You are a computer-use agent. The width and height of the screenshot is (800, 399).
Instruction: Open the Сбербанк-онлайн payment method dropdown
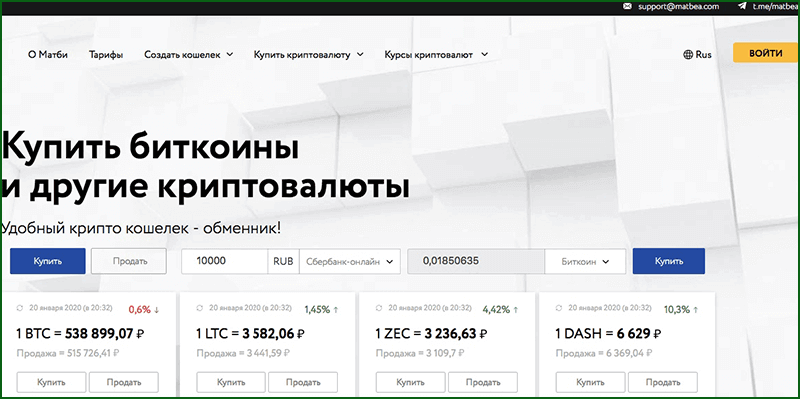tap(350, 261)
